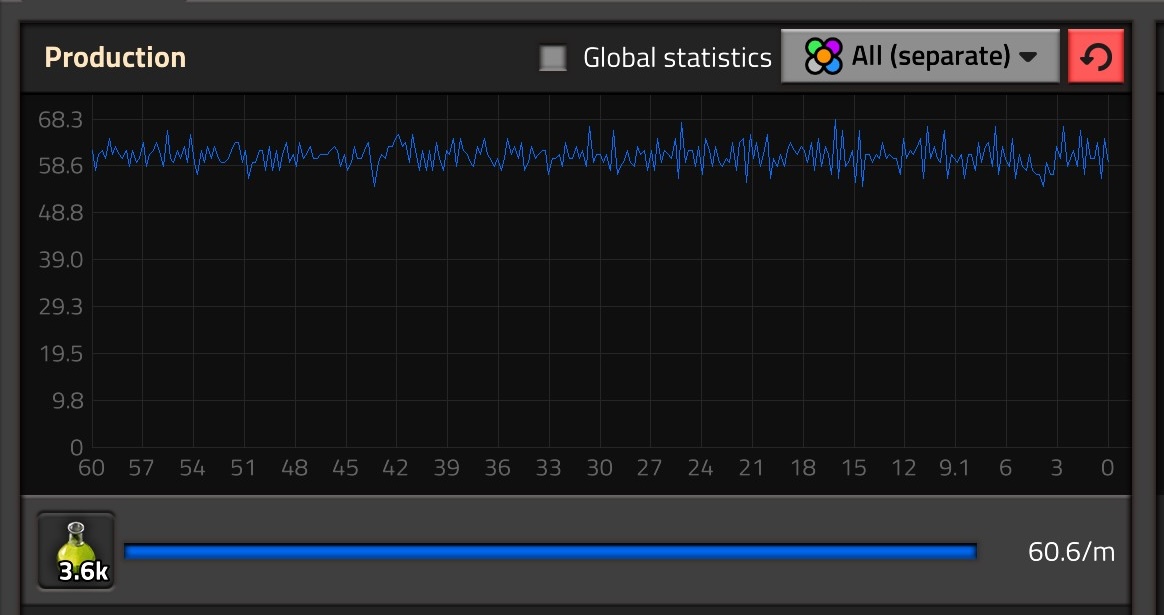Screen dimensions: 1164x615
Task: Click the 60 x-axis time label
Action: coord(91,468)
